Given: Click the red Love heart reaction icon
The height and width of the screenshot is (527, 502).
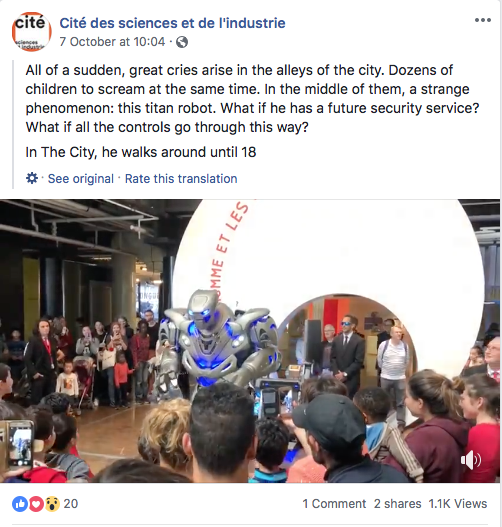Looking at the screenshot, I should point(36,504).
